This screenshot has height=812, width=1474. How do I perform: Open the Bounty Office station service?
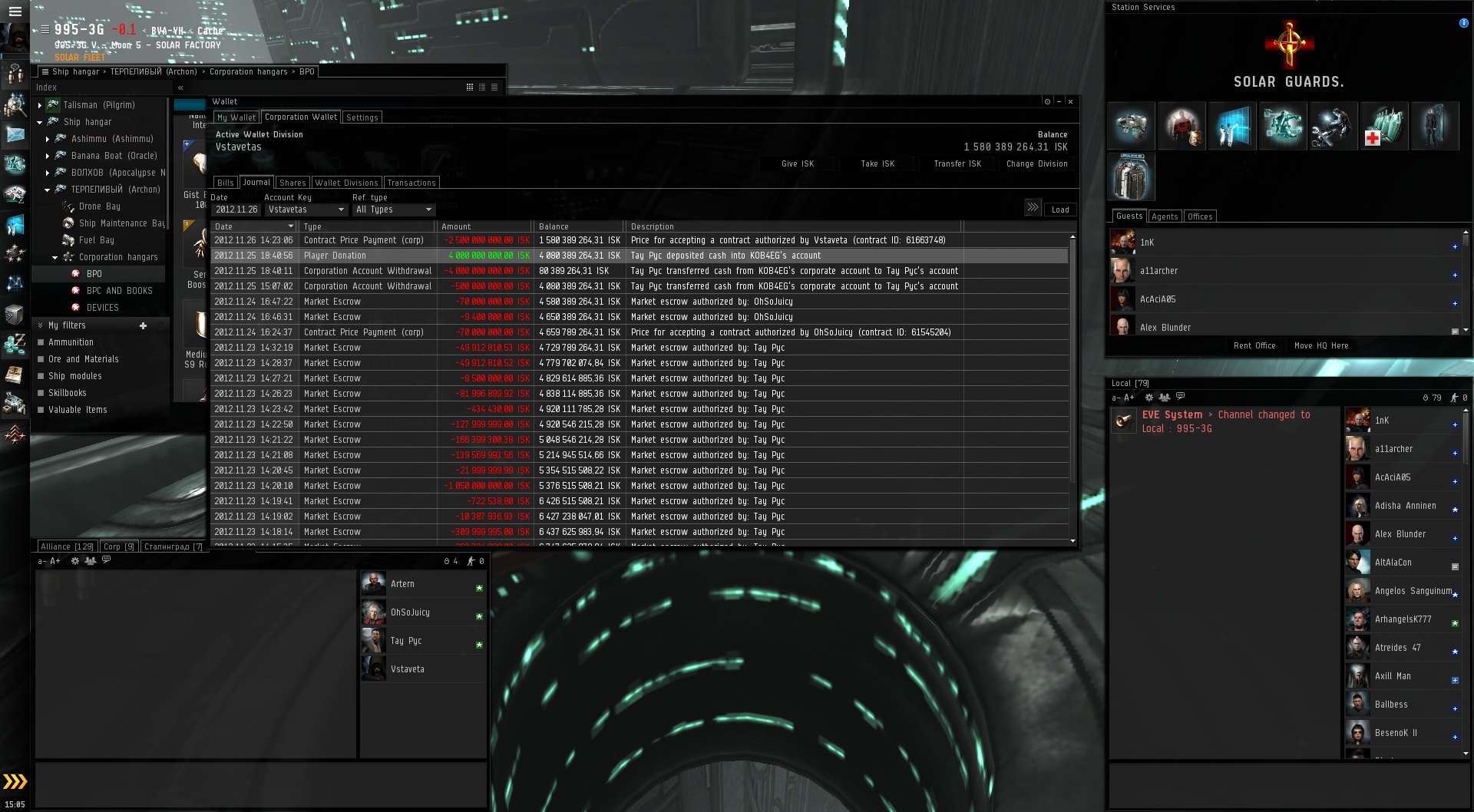coord(1182,126)
